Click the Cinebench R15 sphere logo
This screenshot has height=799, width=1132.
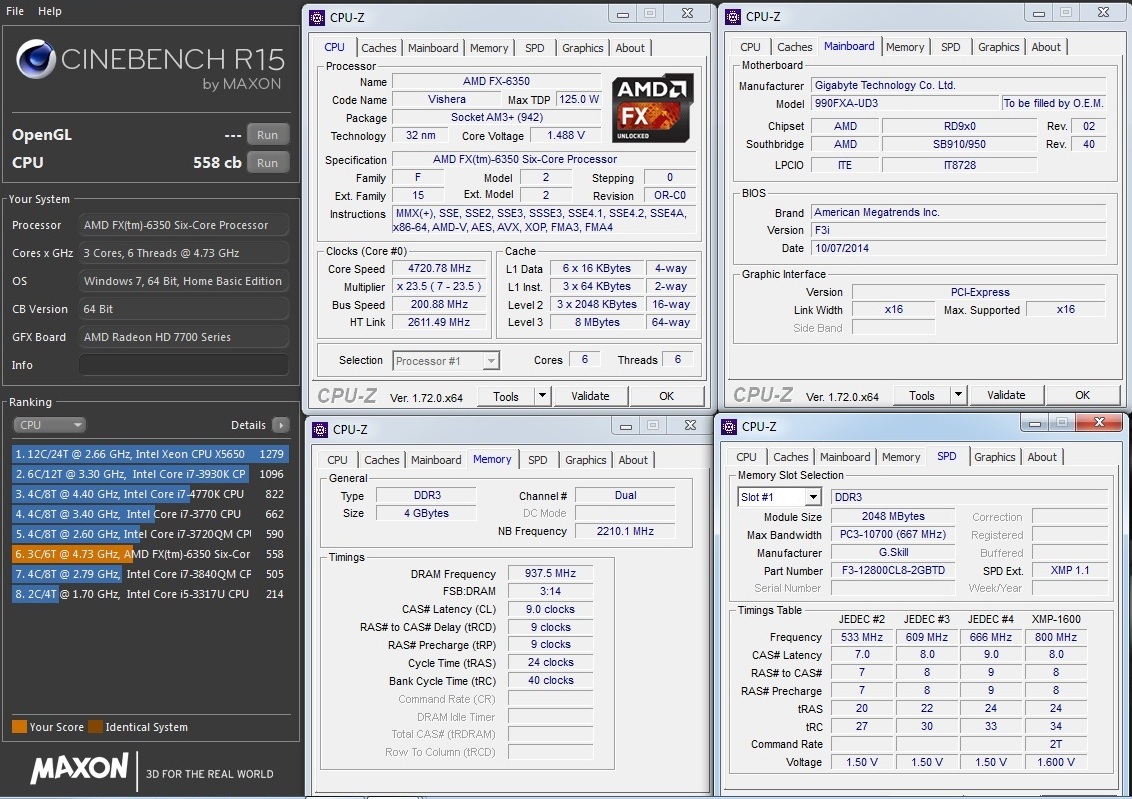tap(36, 58)
